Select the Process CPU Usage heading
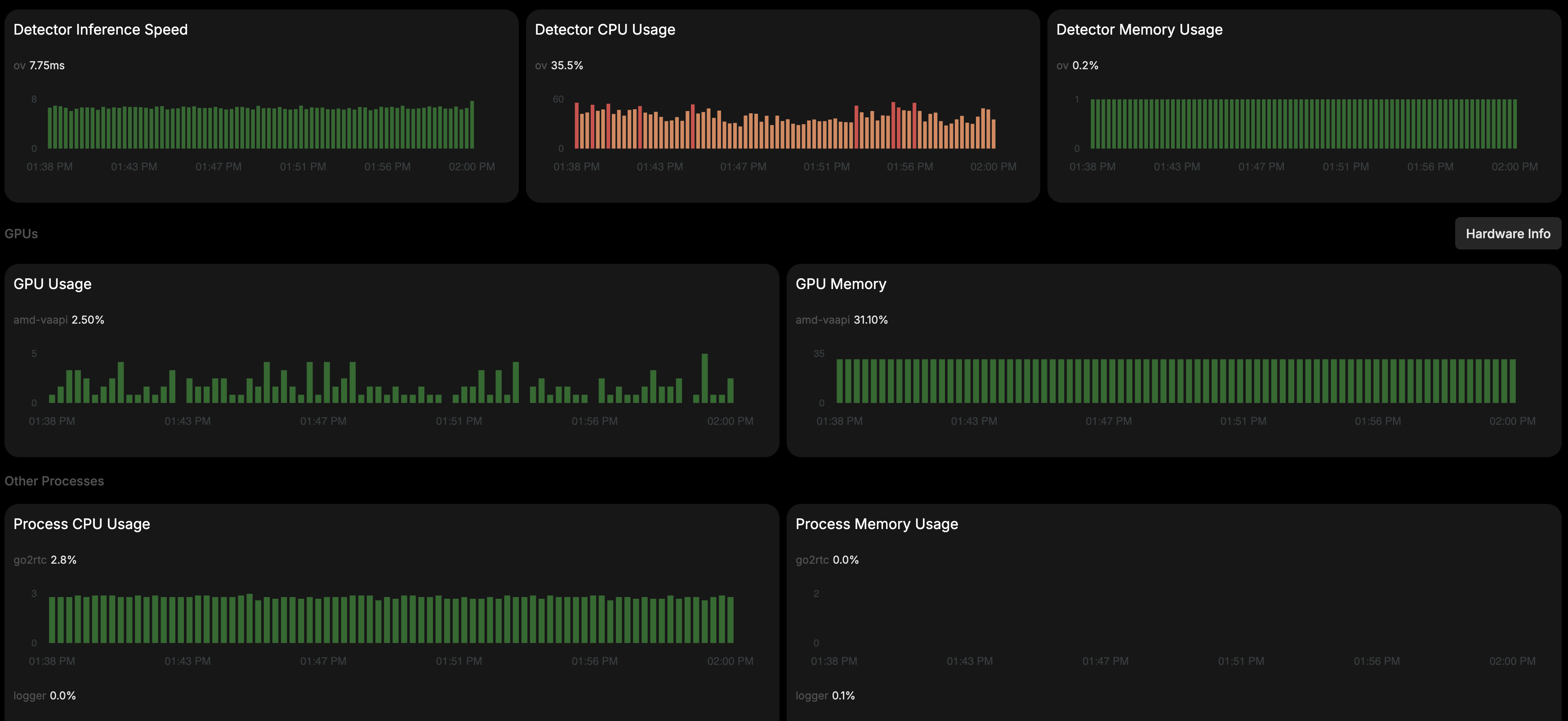This screenshot has width=1568, height=721. 81,524
